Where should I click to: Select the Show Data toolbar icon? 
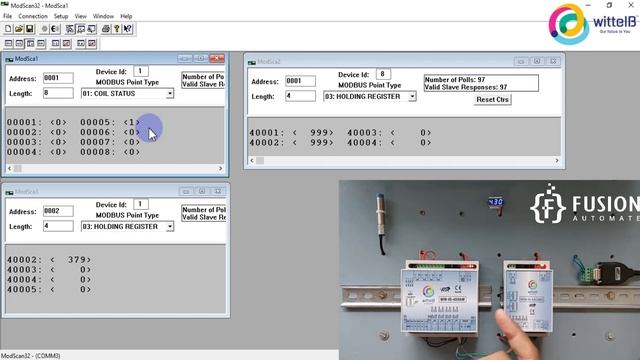81,29
